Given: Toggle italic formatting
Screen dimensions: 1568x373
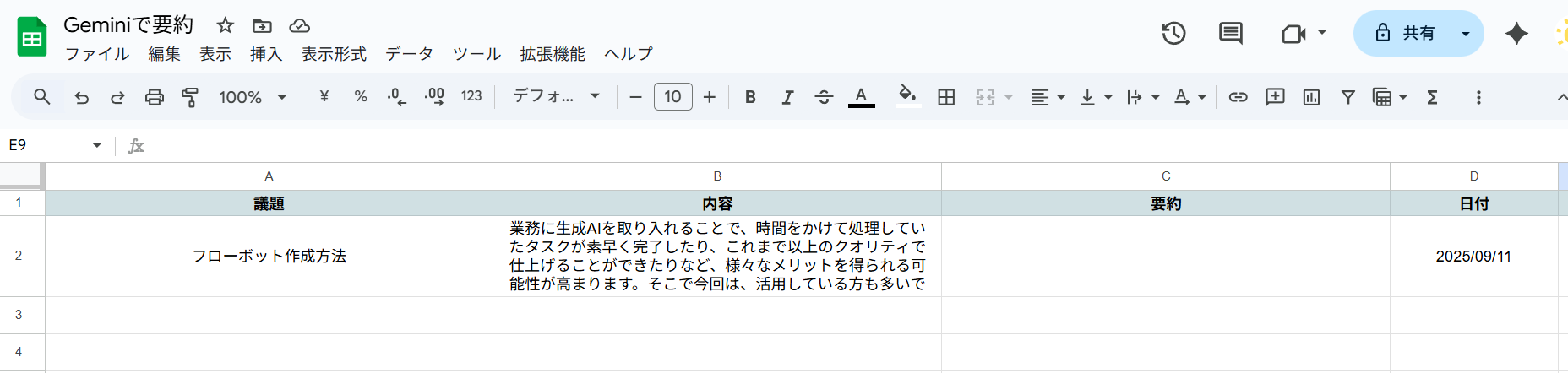Looking at the screenshot, I should (x=787, y=97).
